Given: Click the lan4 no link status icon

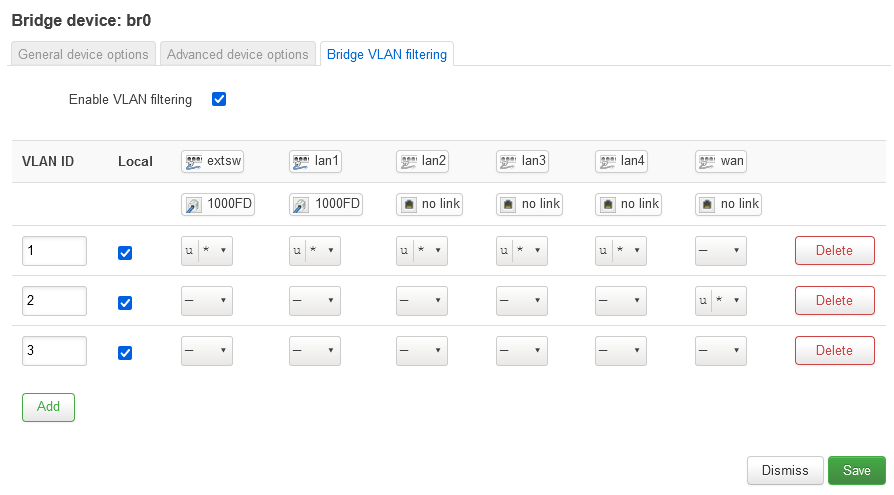Looking at the screenshot, I should [x=608, y=204].
